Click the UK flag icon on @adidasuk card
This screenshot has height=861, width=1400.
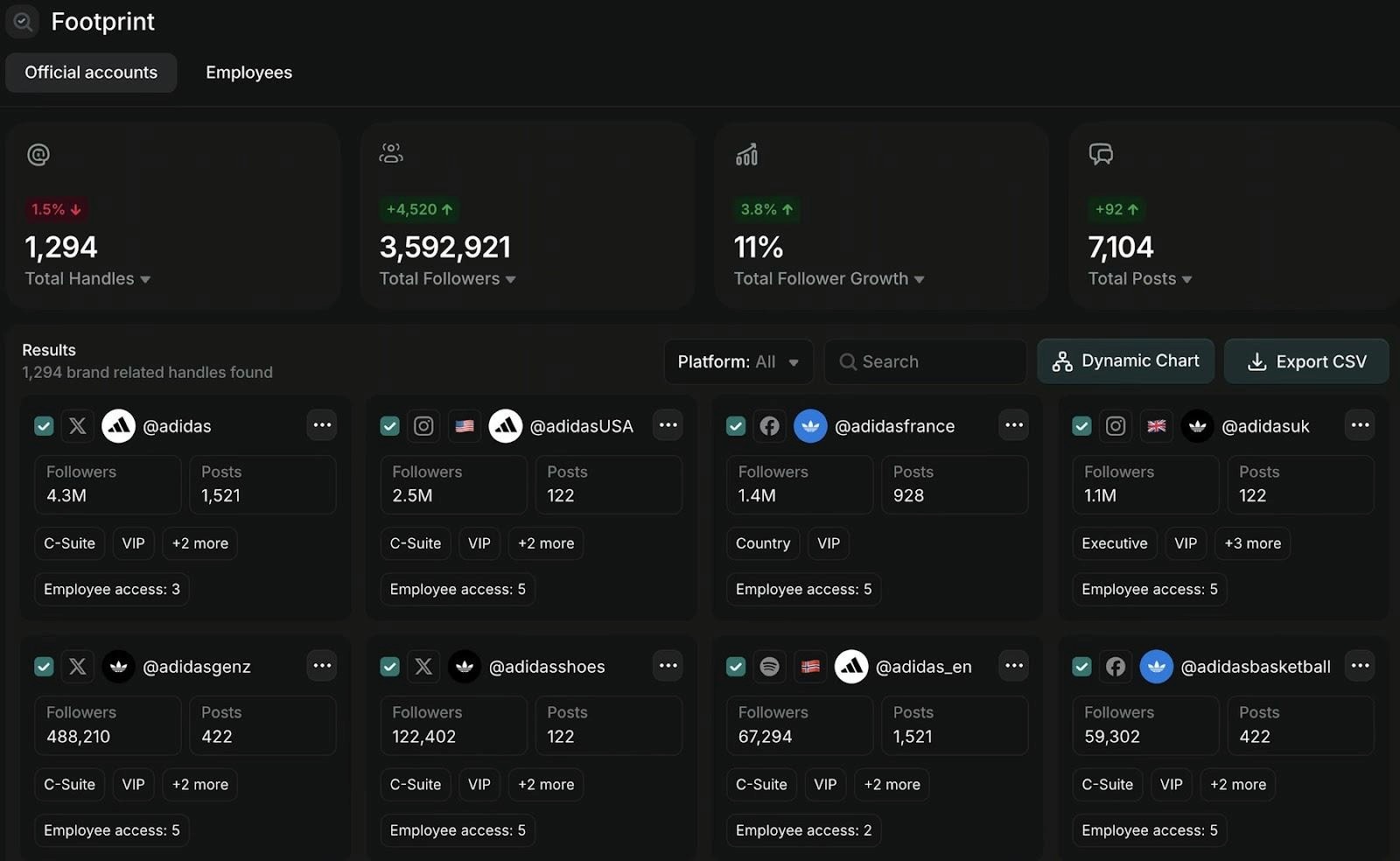click(1157, 426)
